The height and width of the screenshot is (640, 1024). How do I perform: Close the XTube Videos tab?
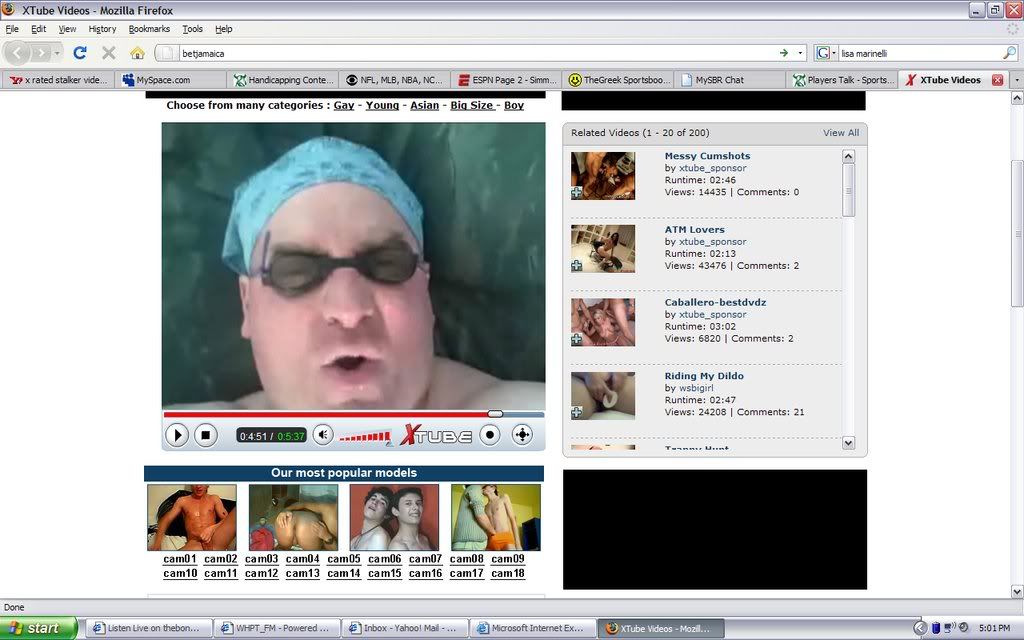pos(997,80)
